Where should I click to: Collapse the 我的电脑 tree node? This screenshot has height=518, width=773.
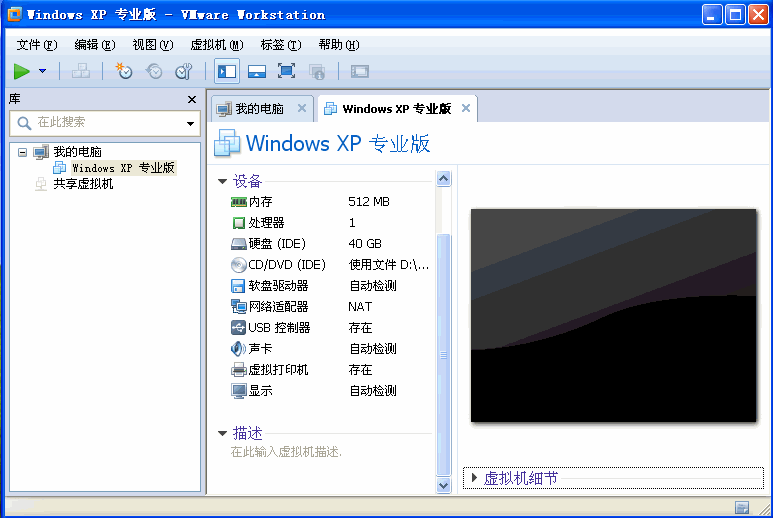point(22,152)
